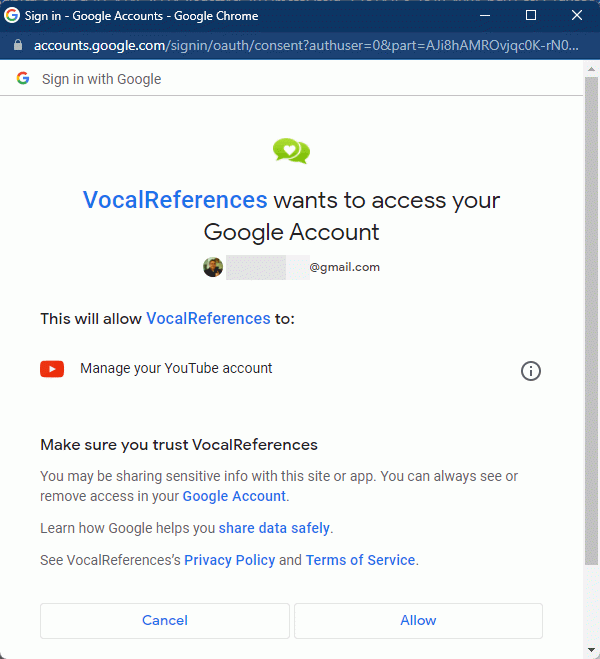Open the Terms of Service link
Screen dimensions: 600x659
click(x=360, y=560)
